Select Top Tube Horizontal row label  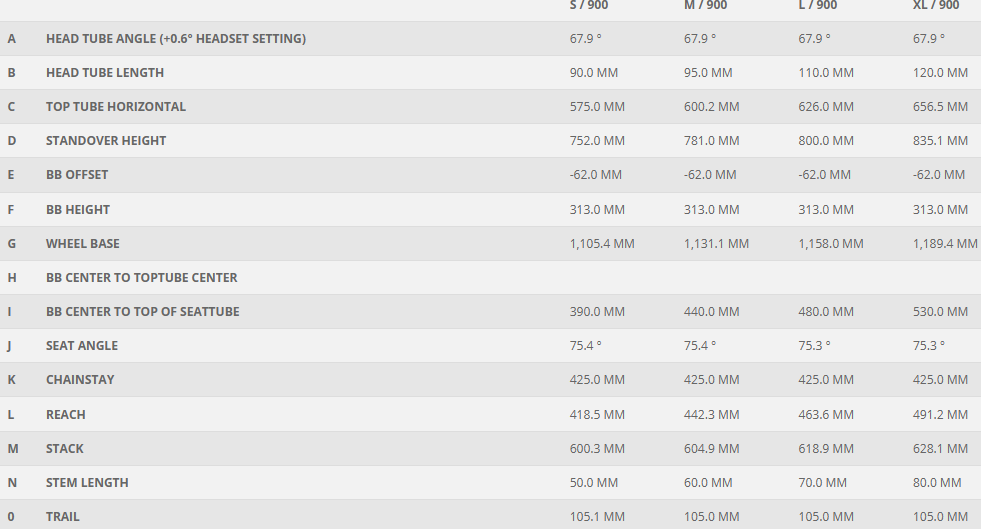click(116, 107)
